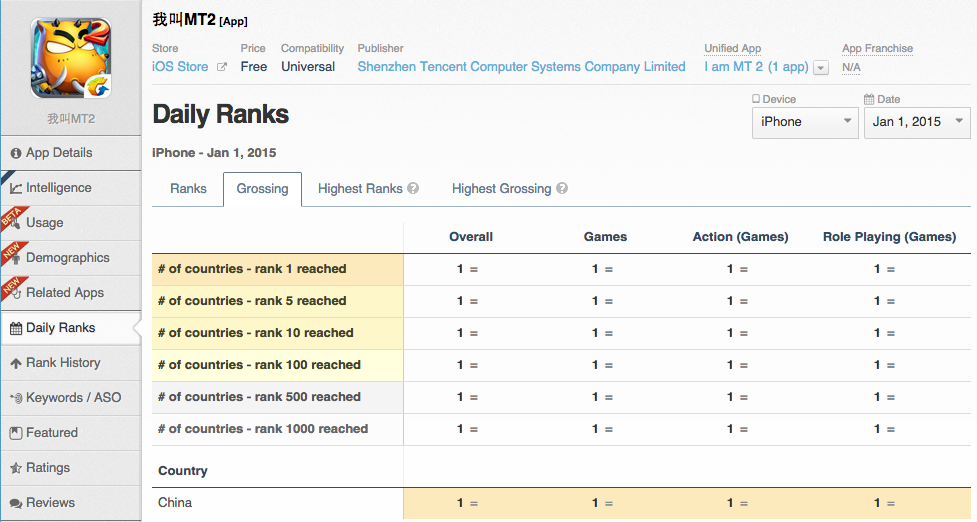This screenshot has height=522, width=977.
Task: Click the Overall column header
Action: [471, 237]
